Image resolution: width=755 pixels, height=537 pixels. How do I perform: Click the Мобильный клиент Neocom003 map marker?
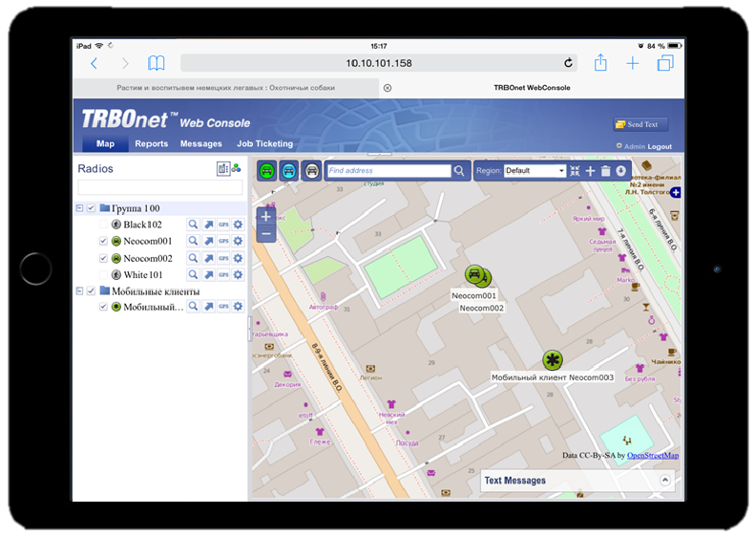pyautogui.click(x=552, y=360)
